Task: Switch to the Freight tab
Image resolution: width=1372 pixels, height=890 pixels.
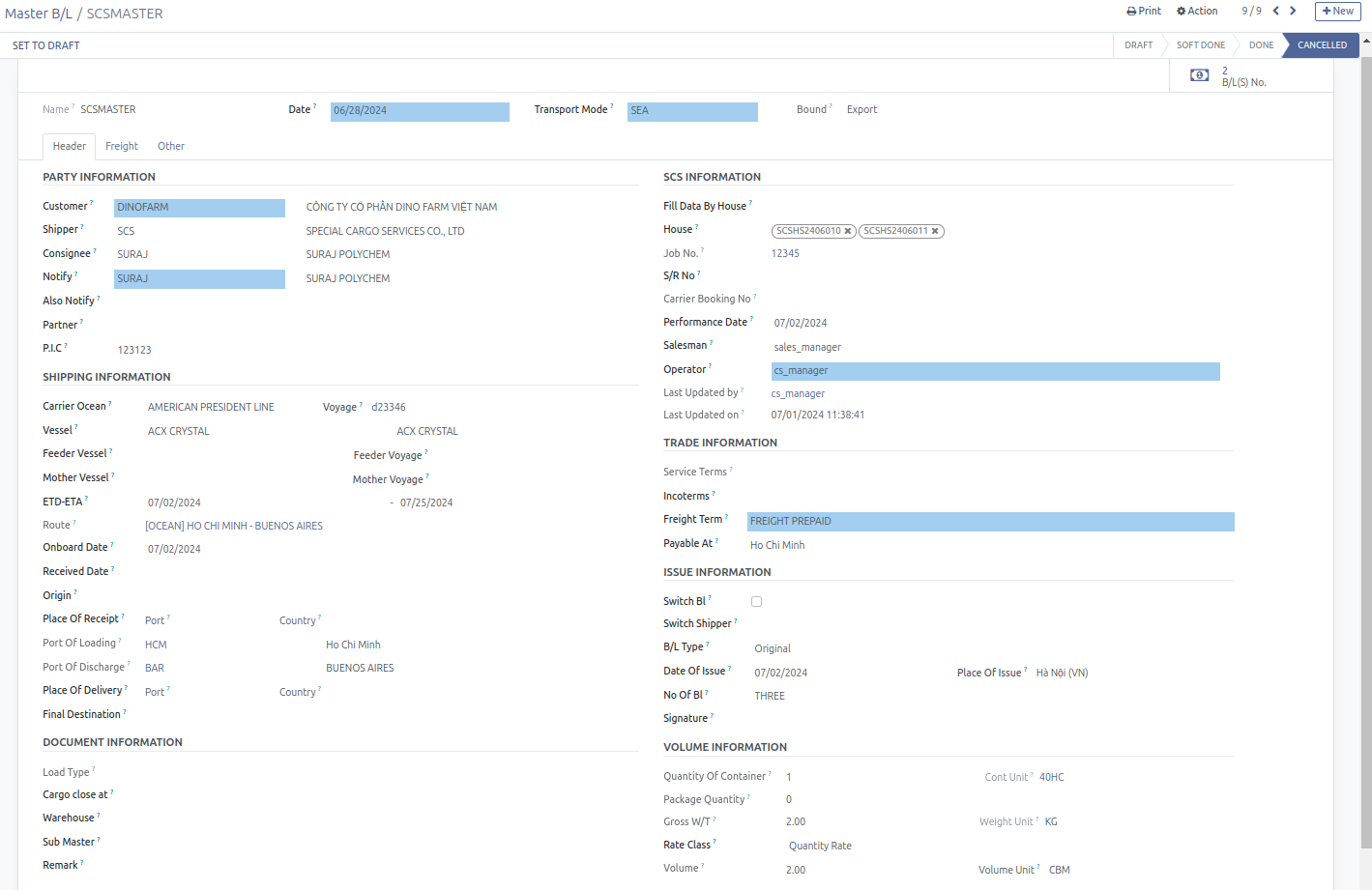Action: (x=122, y=146)
